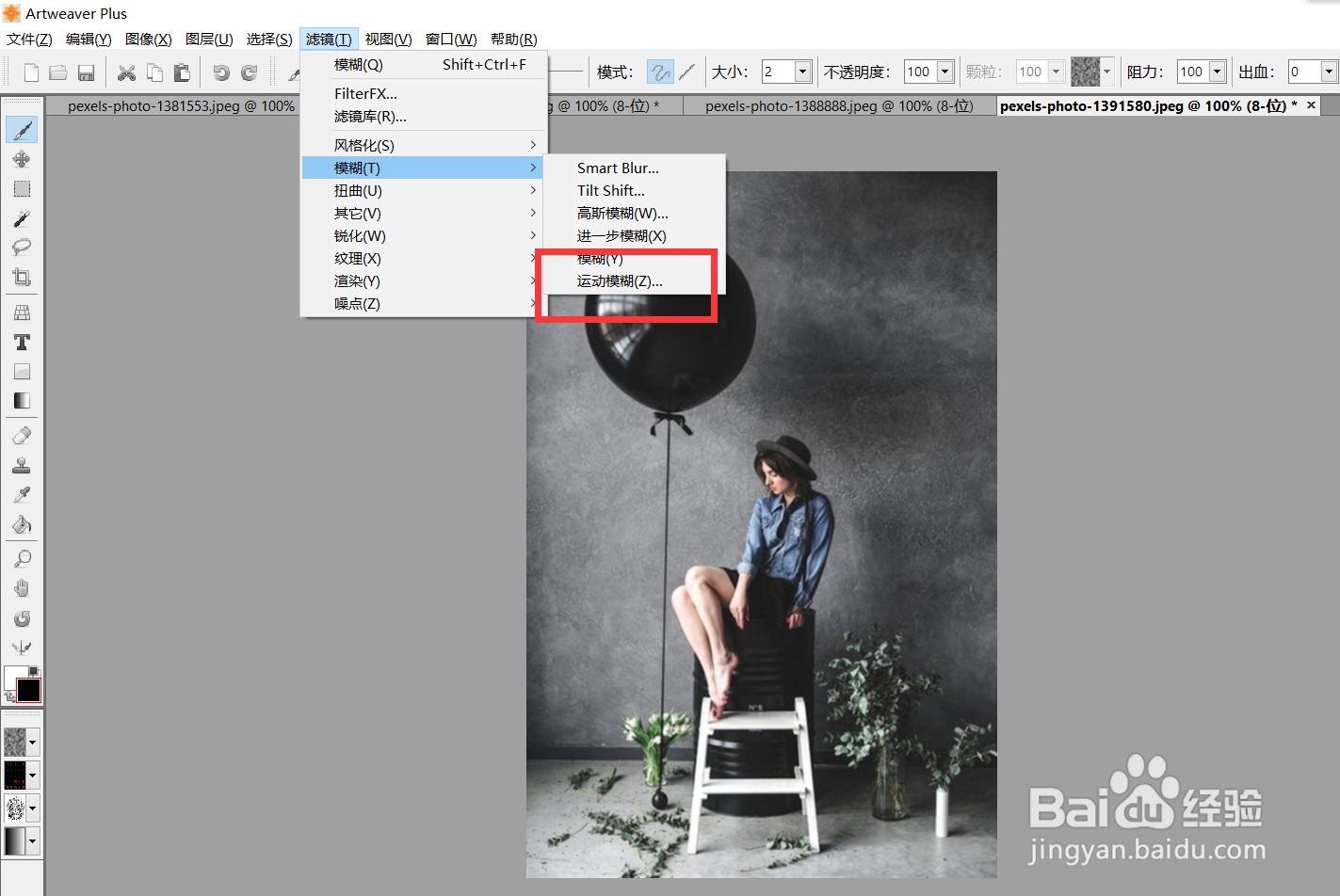1340x896 pixels.
Task: Save document with floppy disk icon
Action: tap(86, 72)
